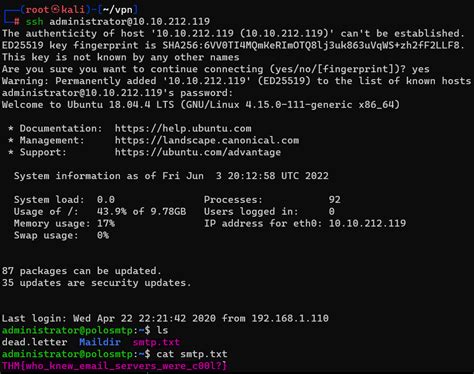Click the ssh command text
This screenshot has width=474, height=374.
34,22
